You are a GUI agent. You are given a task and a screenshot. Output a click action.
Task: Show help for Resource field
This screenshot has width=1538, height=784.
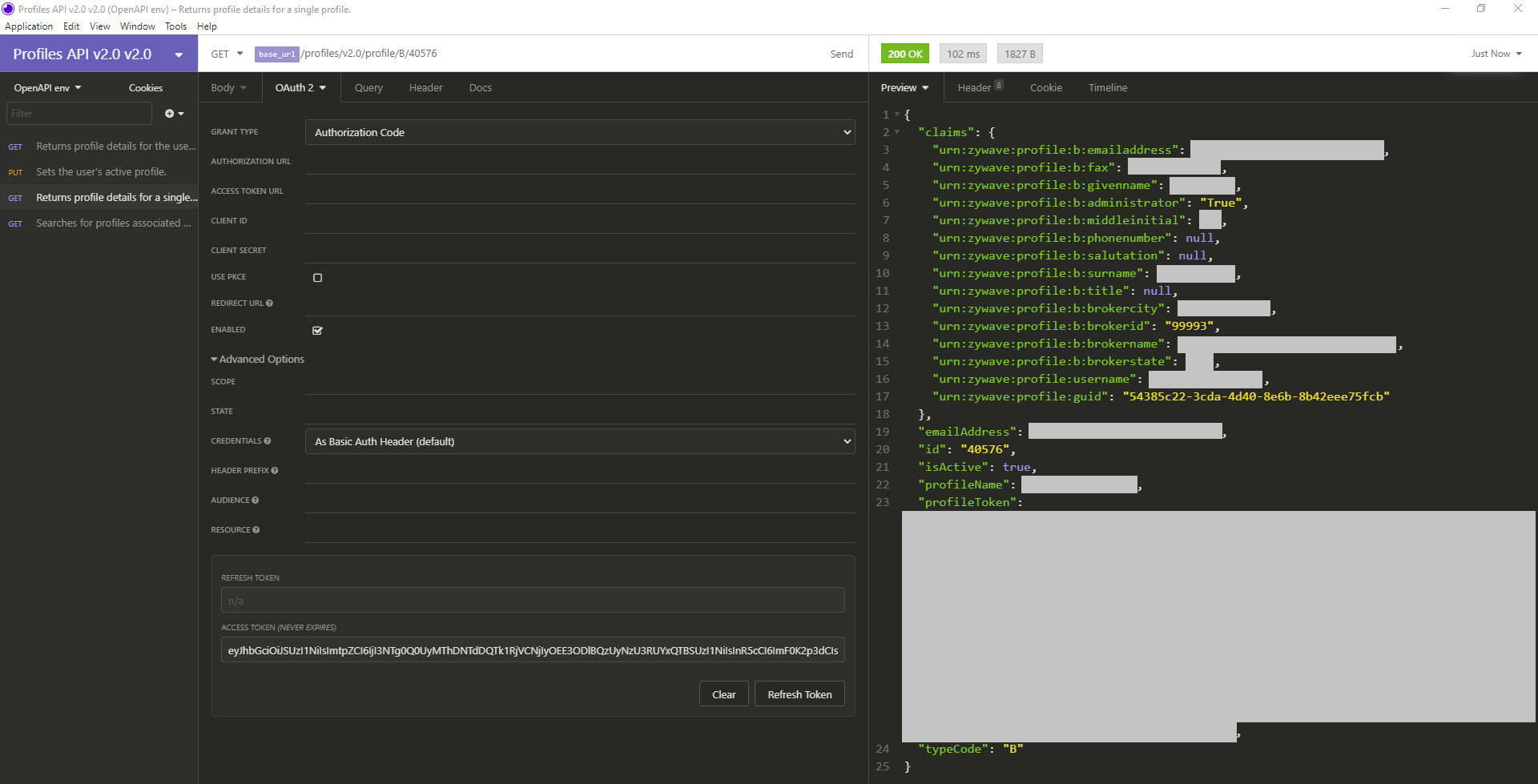pos(256,530)
